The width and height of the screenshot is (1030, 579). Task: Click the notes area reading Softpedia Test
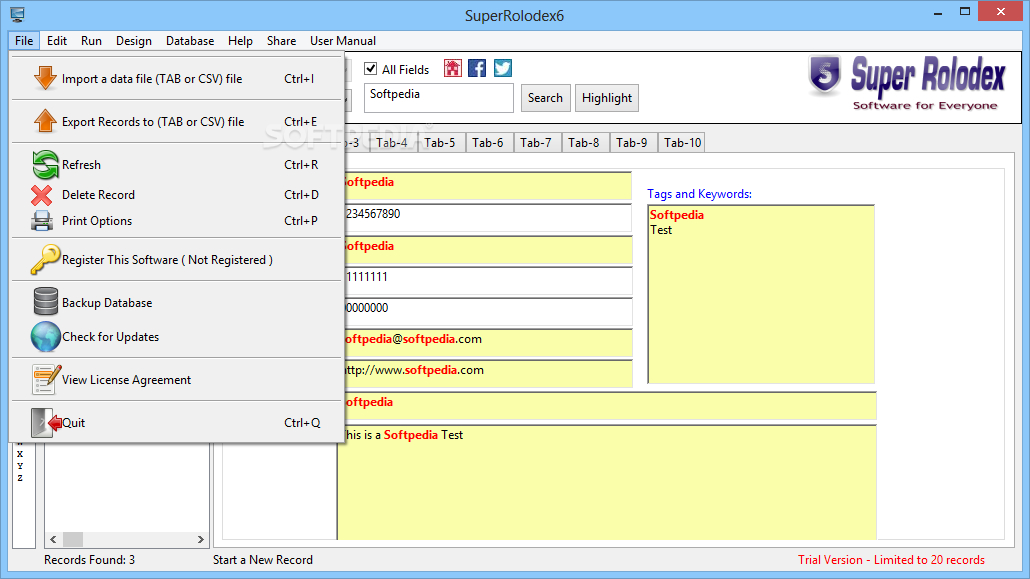pos(607,482)
